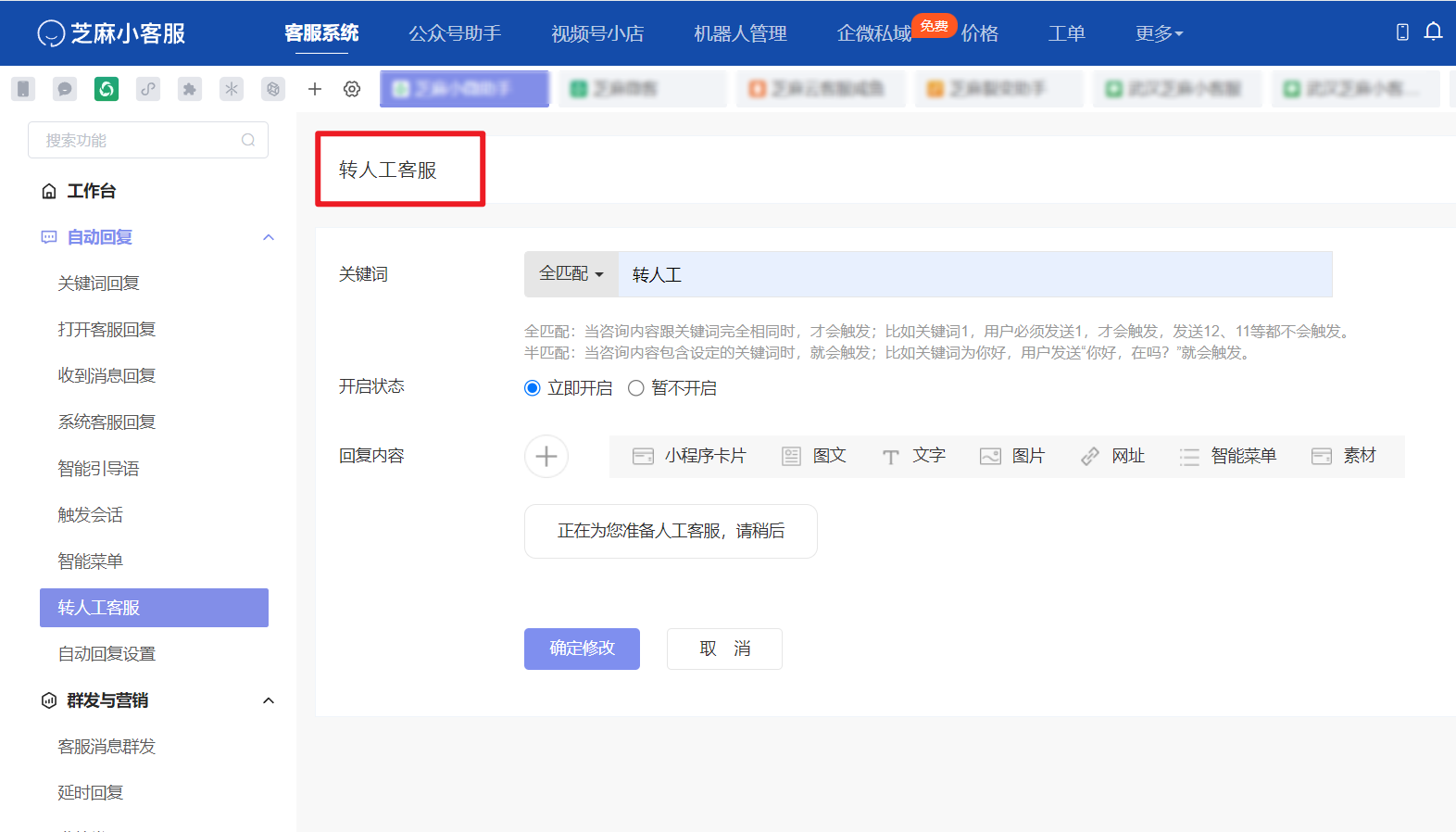
Task: Collapse the 群发与营销 section
Action: coord(269,700)
